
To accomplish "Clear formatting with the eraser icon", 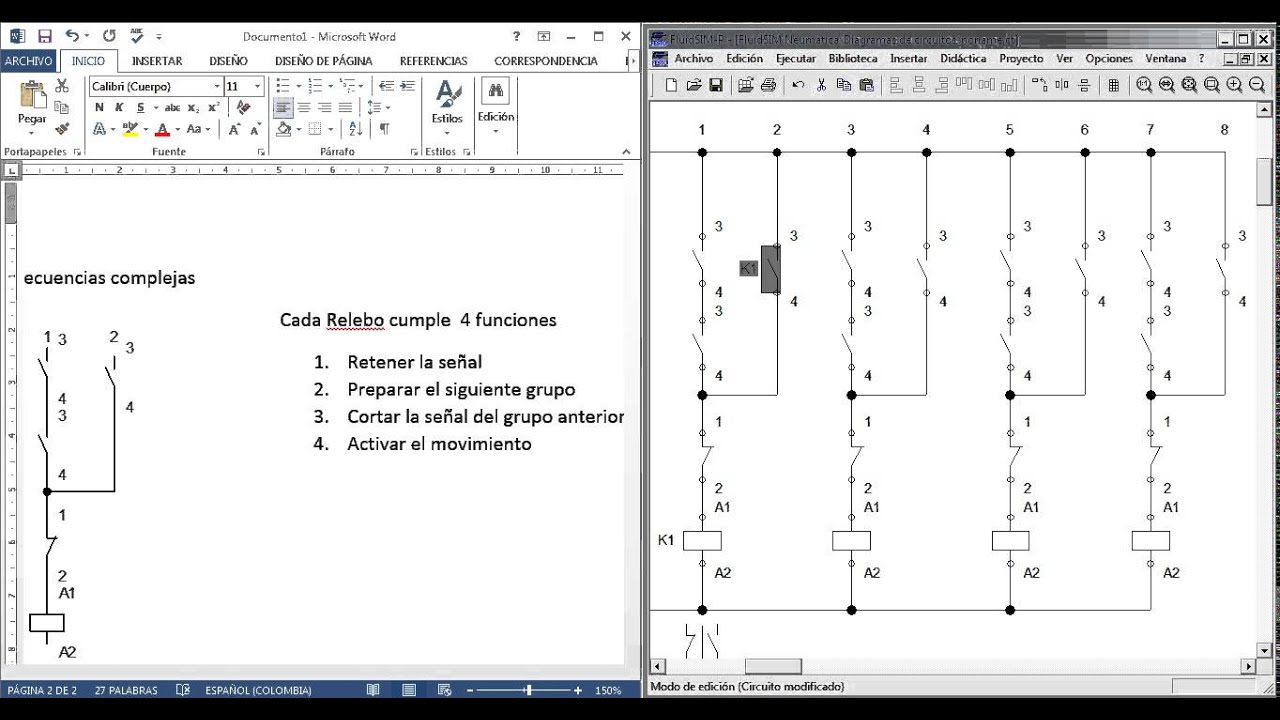I will [x=244, y=107].
